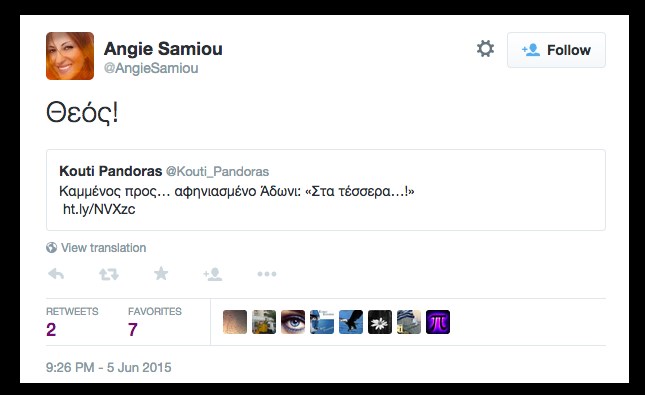The width and height of the screenshot is (645, 395).
Task: Retweet using the retweet arrows icon
Action: (x=109, y=274)
